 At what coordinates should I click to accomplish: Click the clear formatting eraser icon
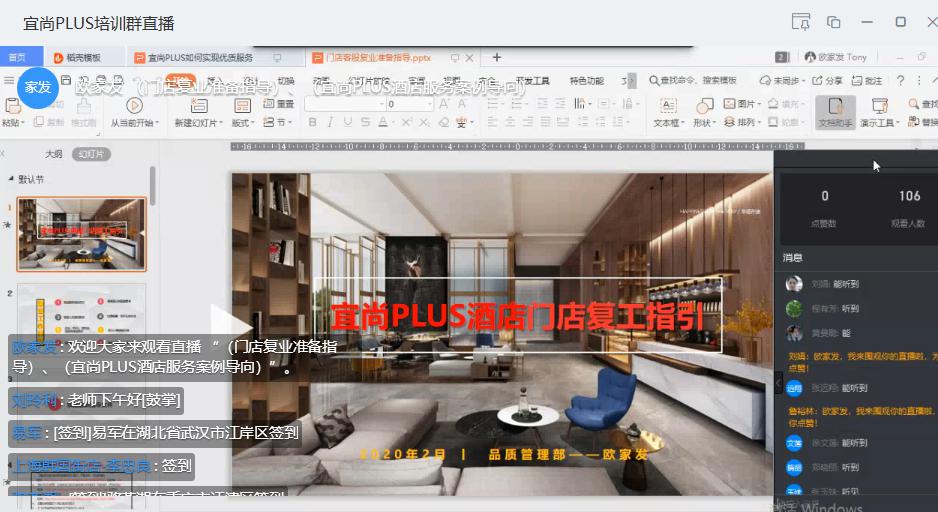[x=443, y=122]
